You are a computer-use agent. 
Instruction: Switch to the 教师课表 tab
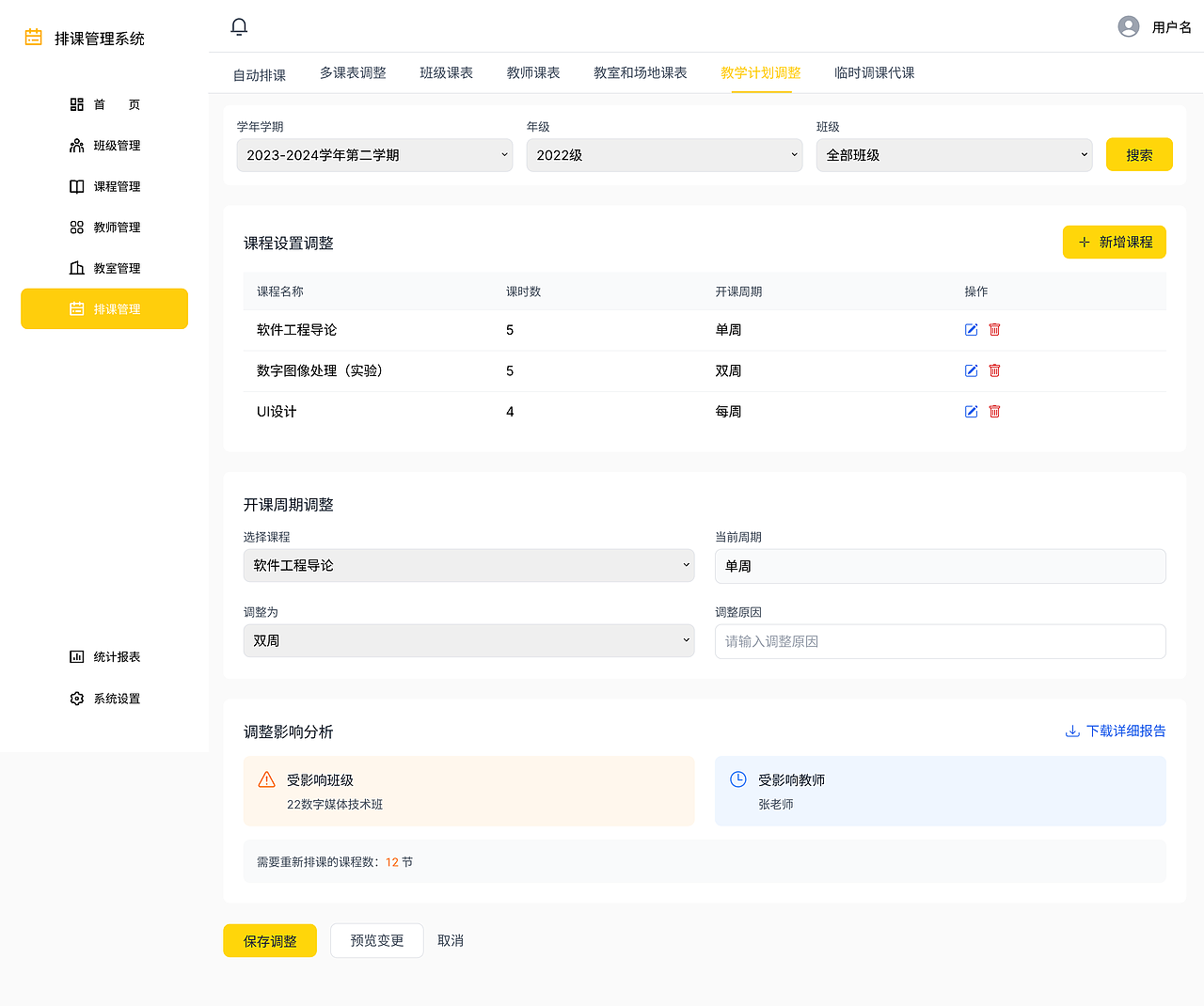click(532, 71)
